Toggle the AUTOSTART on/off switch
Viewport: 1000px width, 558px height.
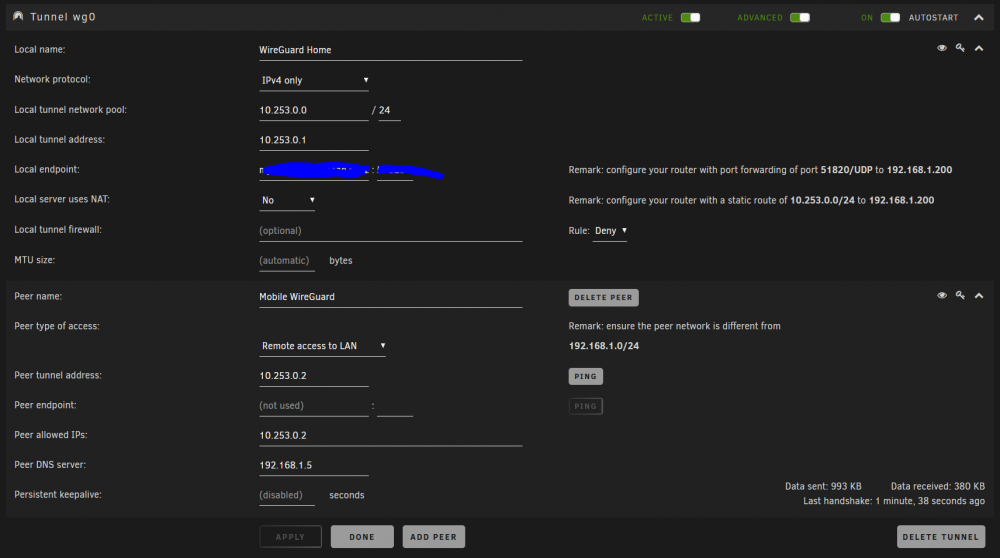(890, 17)
